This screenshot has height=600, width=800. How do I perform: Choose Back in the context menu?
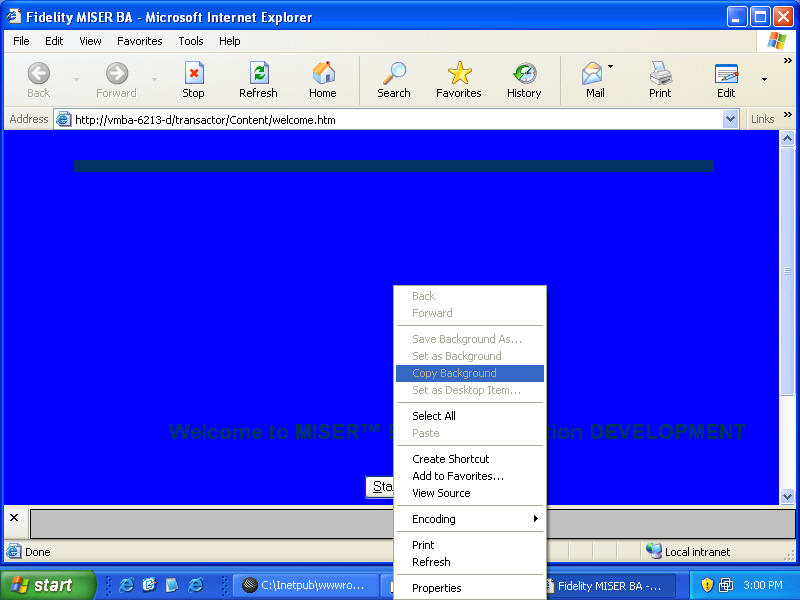point(470,296)
